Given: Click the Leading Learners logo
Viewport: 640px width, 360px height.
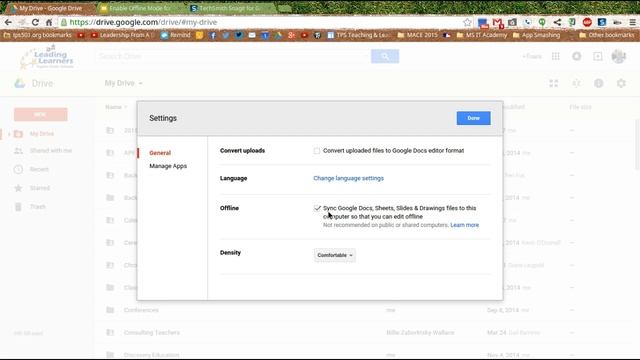Looking at the screenshot, I should (x=47, y=57).
